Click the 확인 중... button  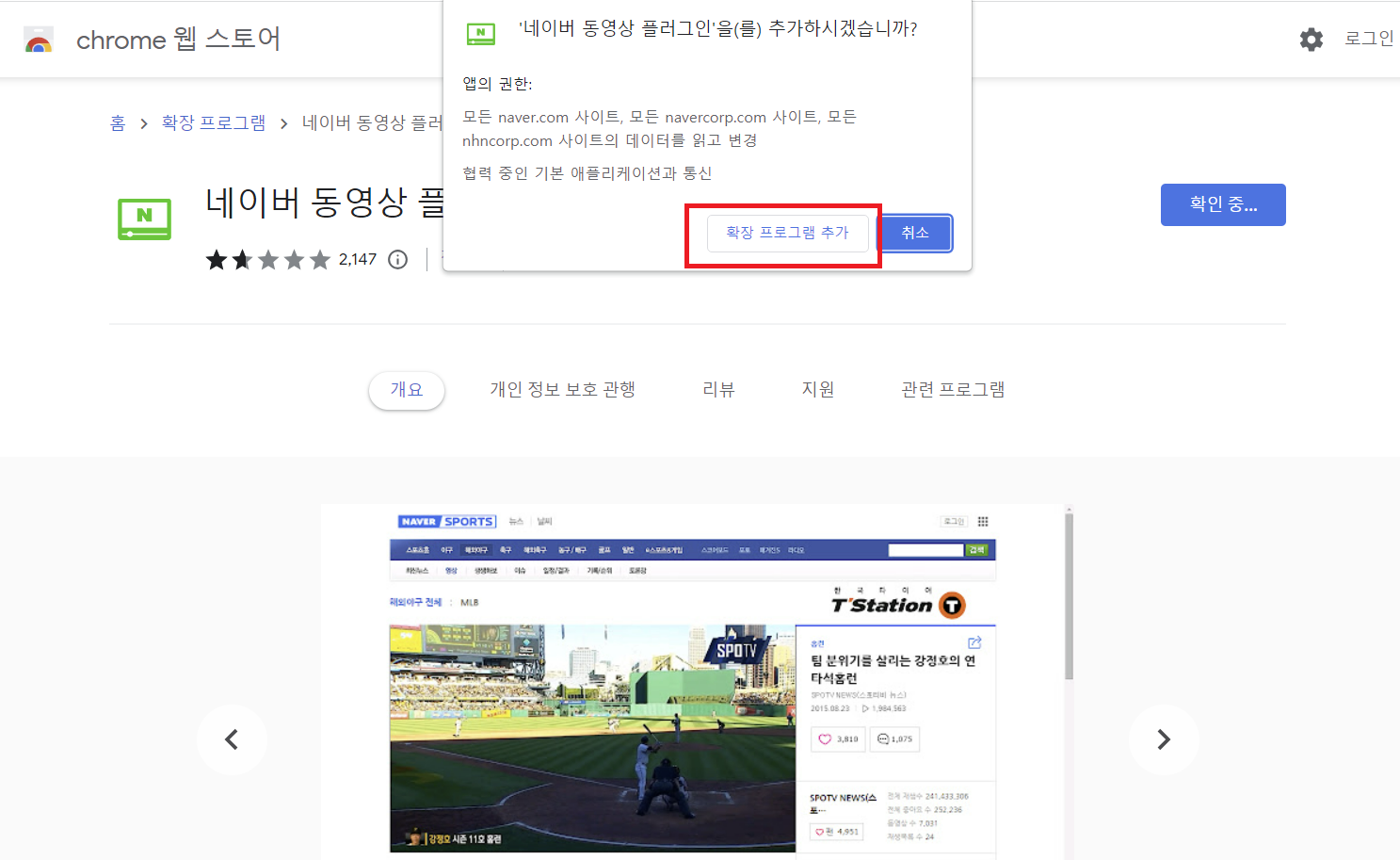click(1223, 204)
